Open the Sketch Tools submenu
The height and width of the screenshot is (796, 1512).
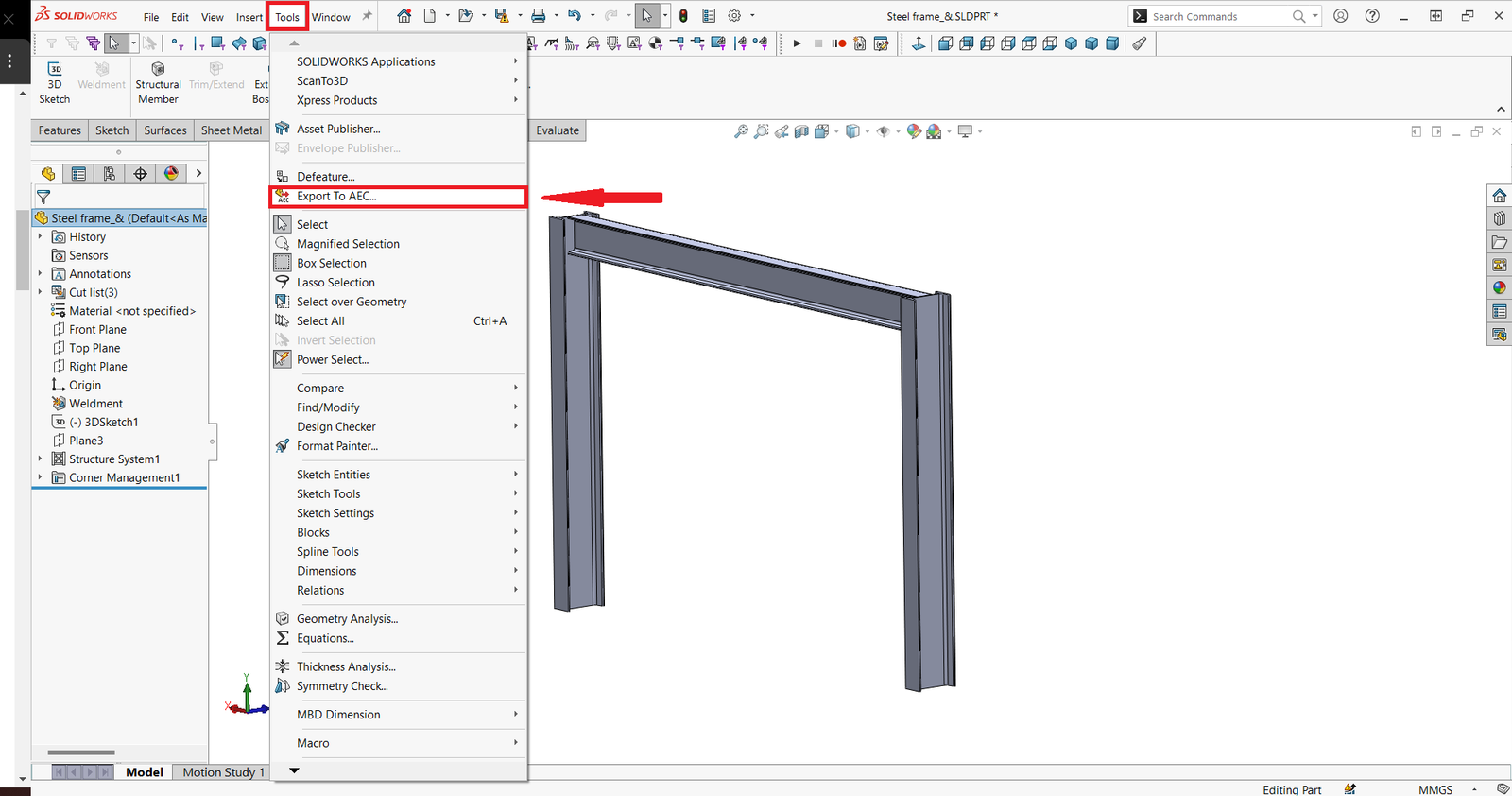coord(329,493)
